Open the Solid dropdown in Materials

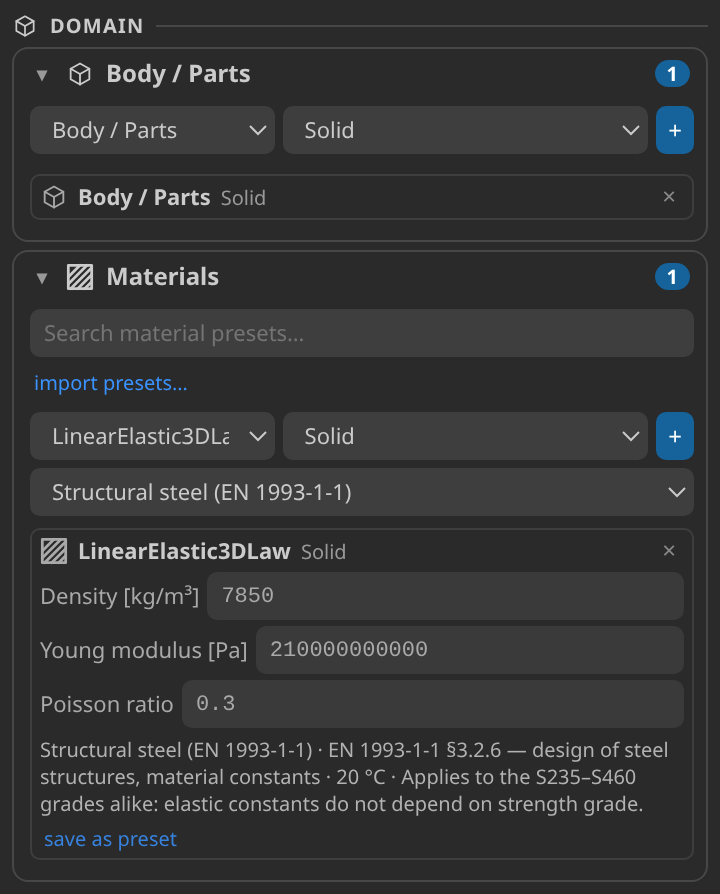pos(465,436)
